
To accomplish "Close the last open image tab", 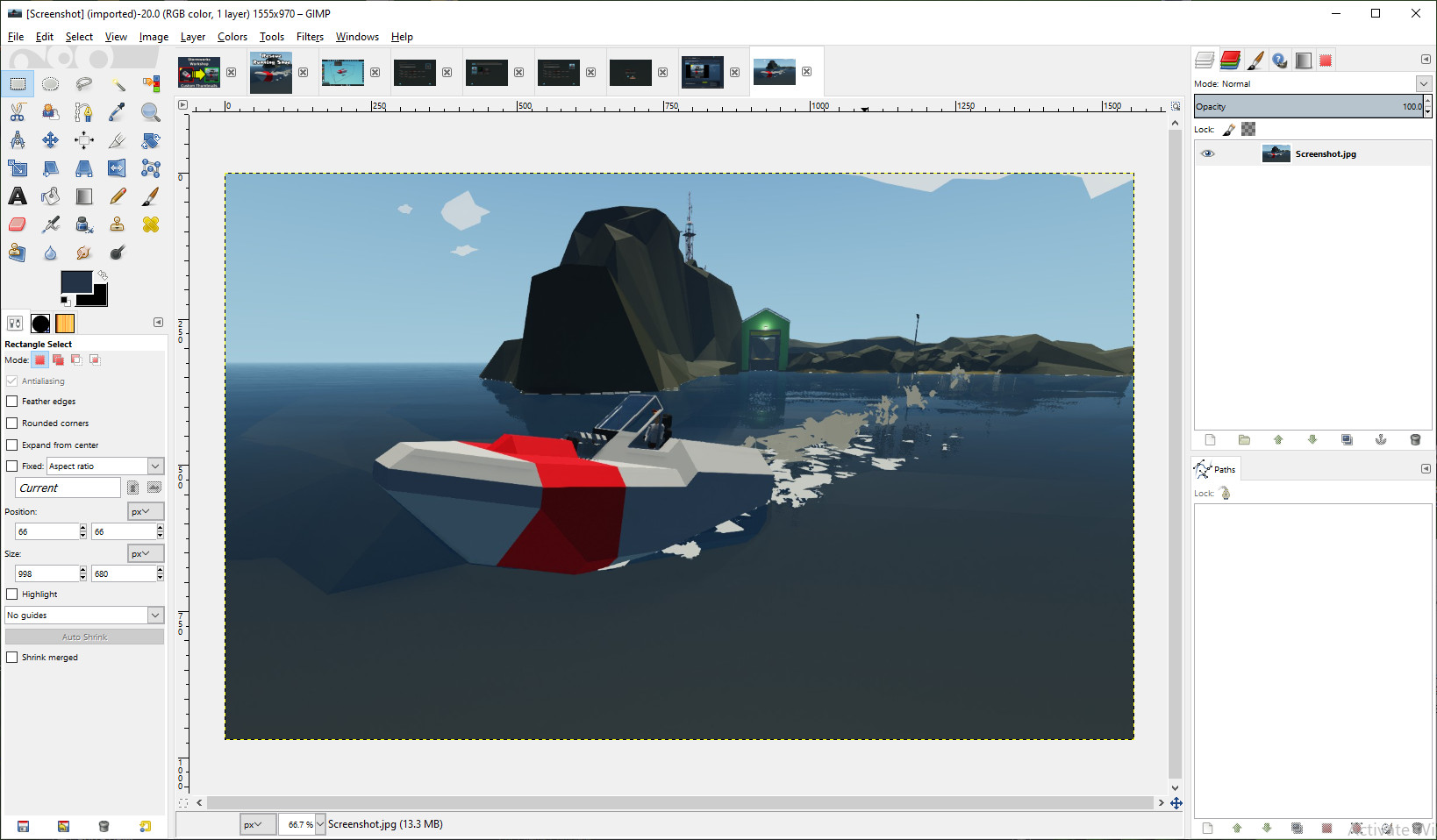I will [806, 72].
